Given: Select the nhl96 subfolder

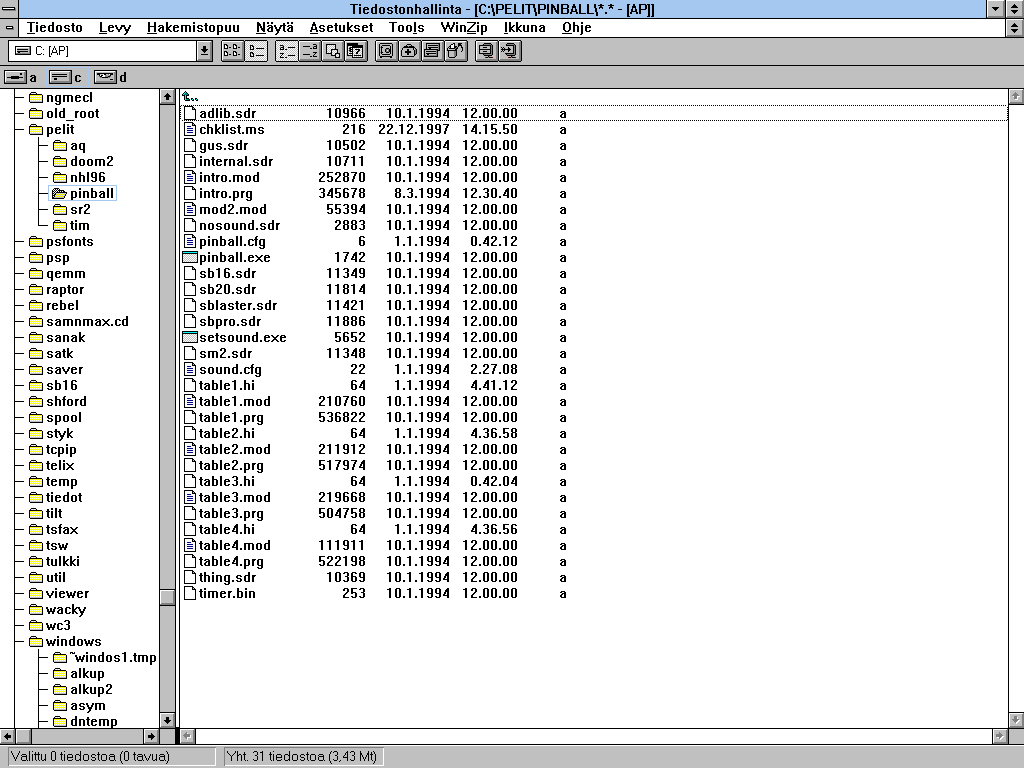Looking at the screenshot, I should pyautogui.click(x=79, y=178).
